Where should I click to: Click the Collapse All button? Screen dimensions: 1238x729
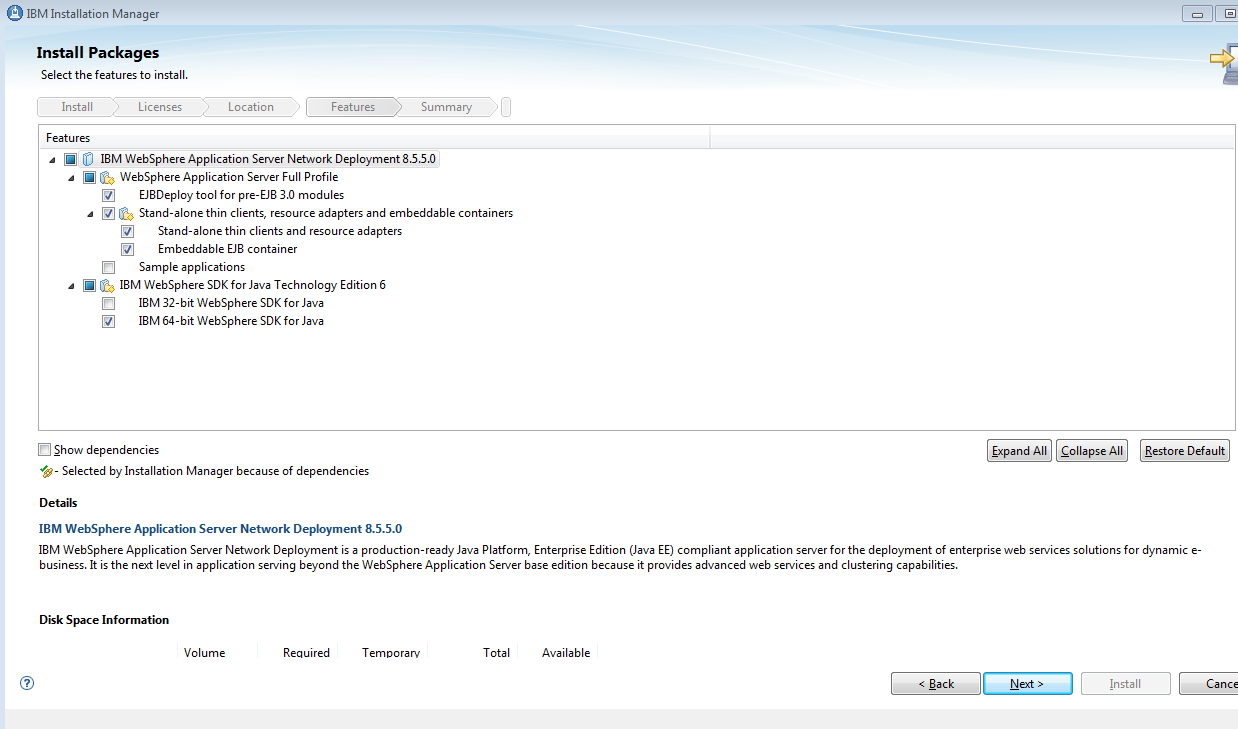pyautogui.click(x=1092, y=451)
